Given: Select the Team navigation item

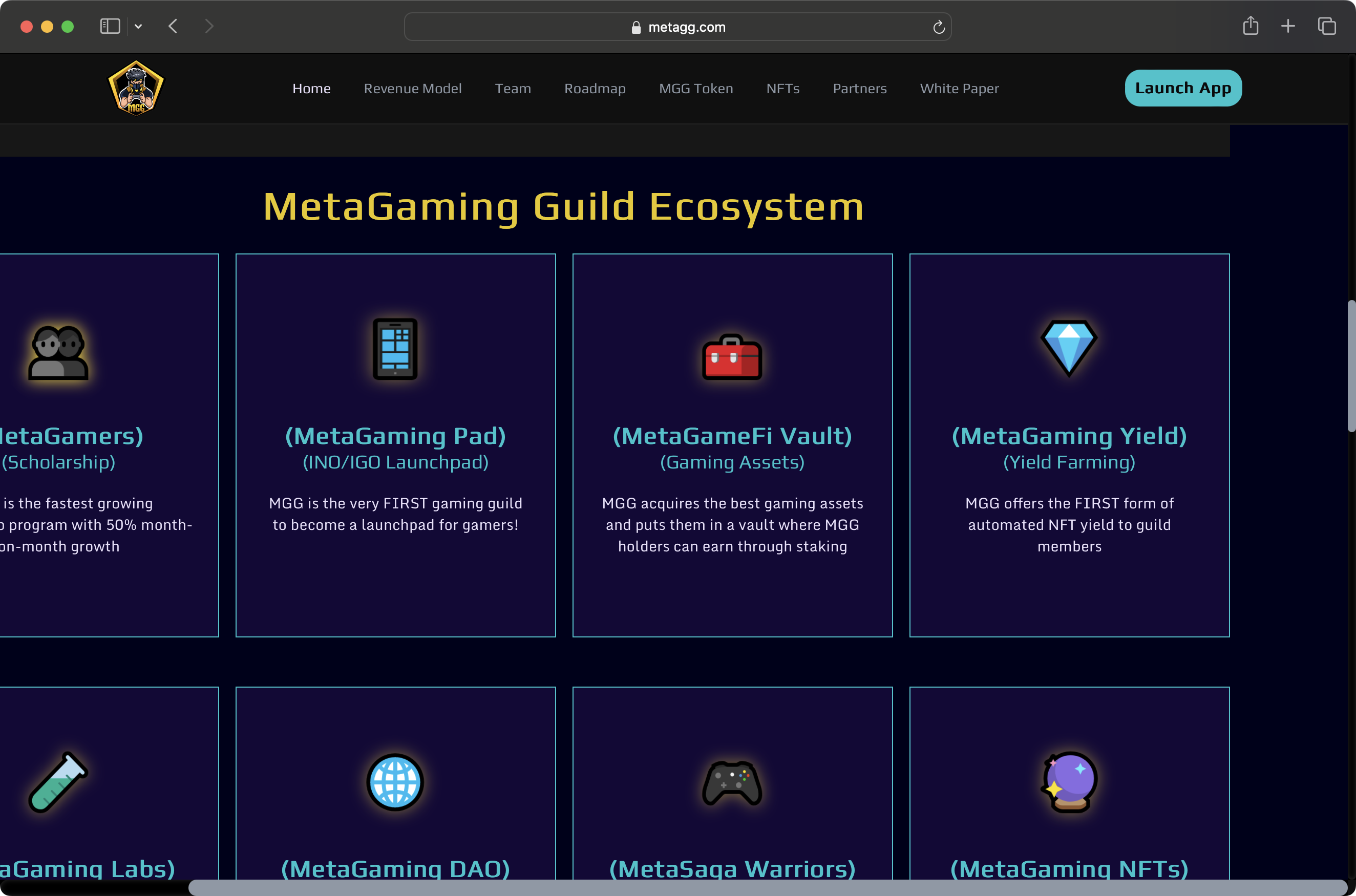Looking at the screenshot, I should [x=513, y=88].
